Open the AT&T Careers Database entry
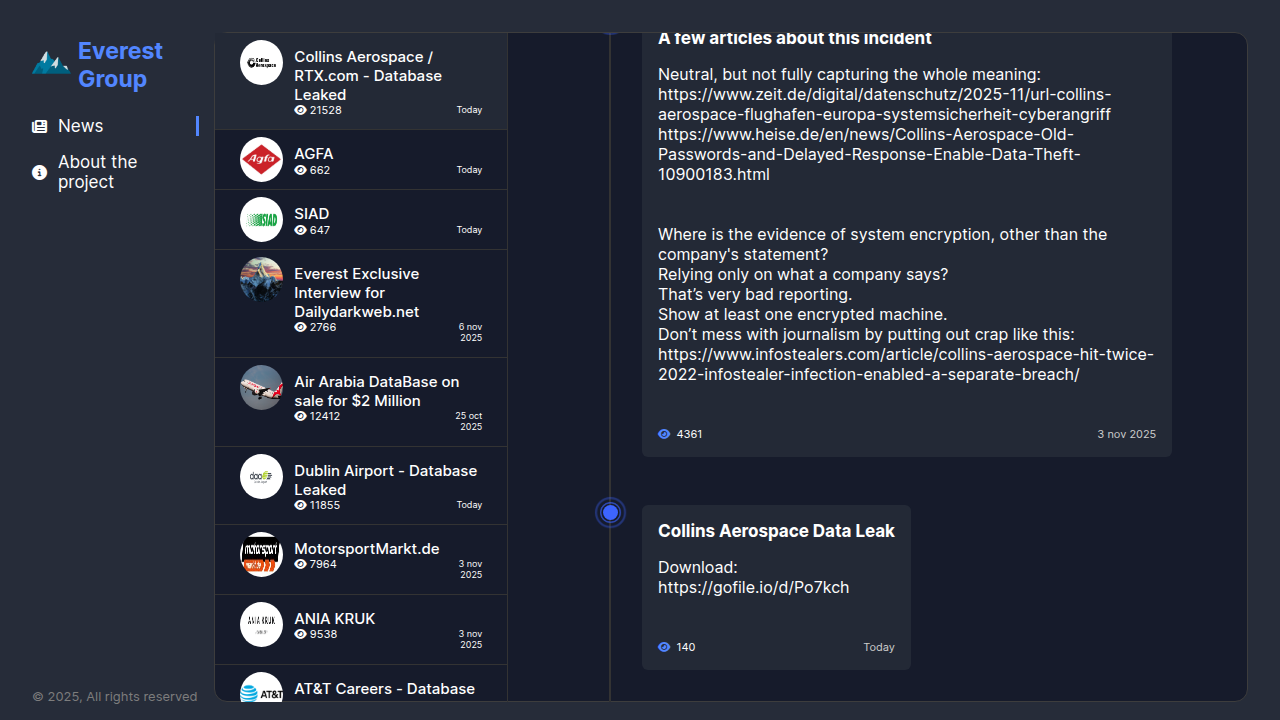Image resolution: width=1280 pixels, height=720 pixels. pos(384,689)
